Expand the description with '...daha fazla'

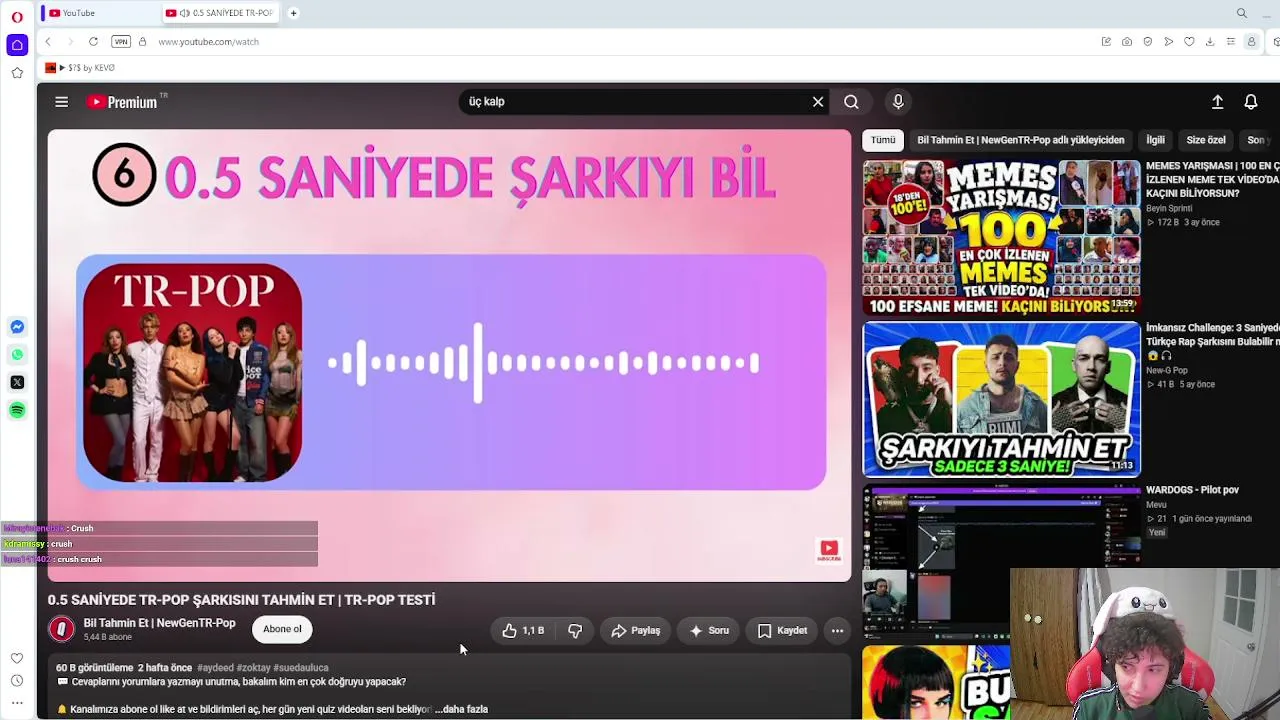point(461,709)
